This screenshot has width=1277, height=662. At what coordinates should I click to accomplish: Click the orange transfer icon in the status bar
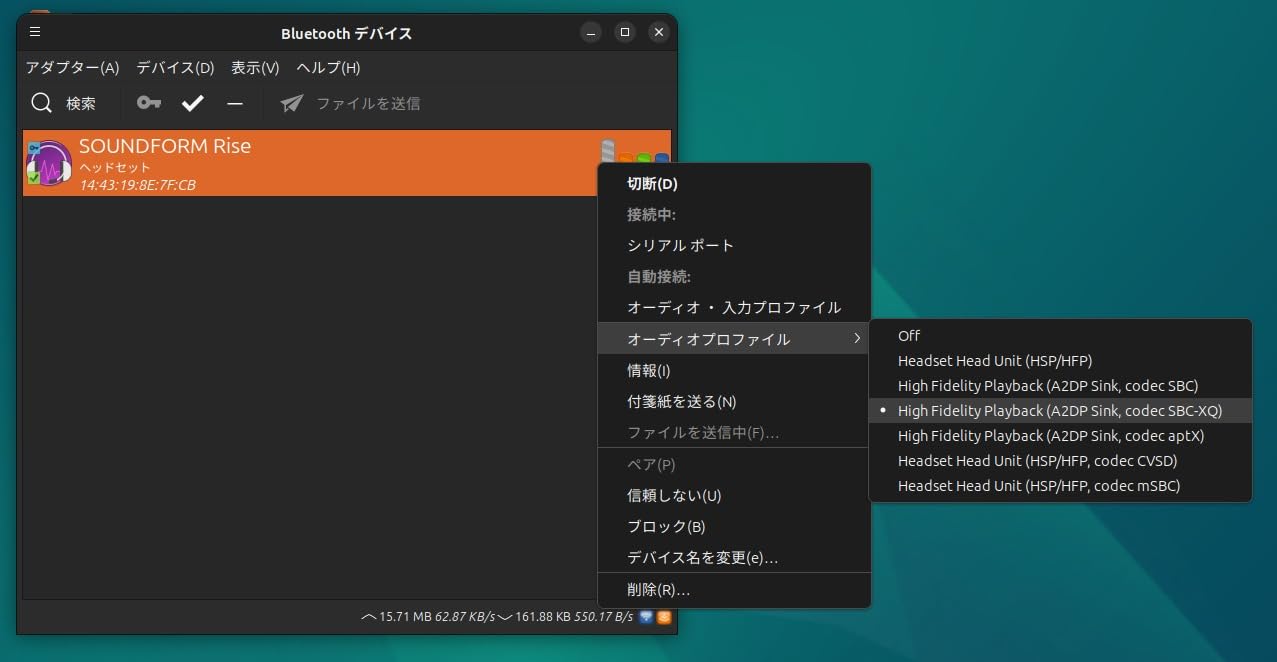click(664, 617)
